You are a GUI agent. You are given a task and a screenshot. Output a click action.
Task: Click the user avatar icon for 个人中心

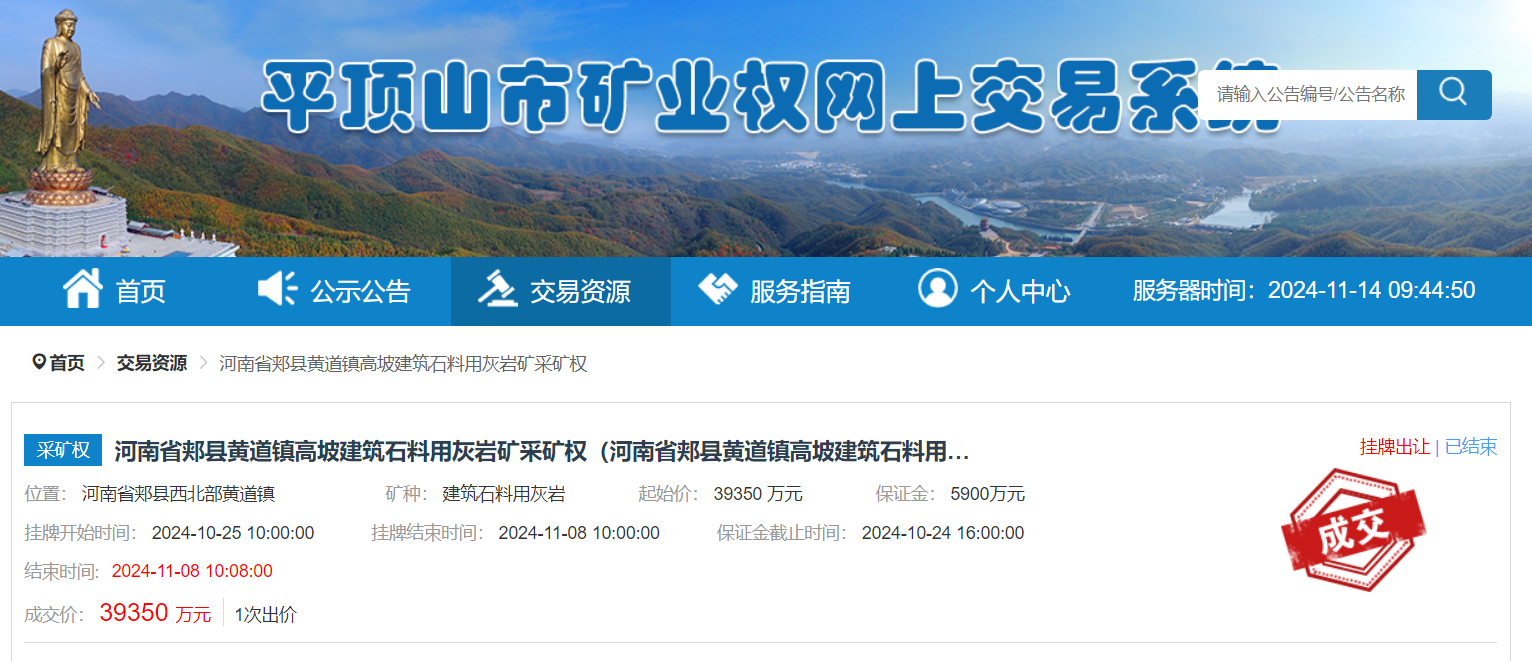point(937,290)
